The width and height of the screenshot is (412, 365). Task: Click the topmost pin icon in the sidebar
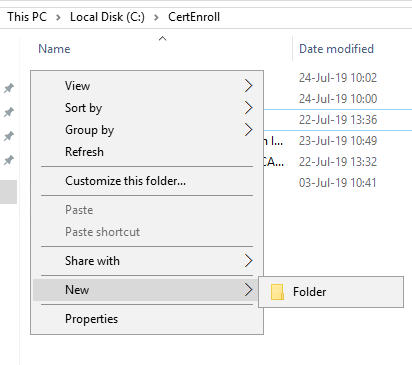pyautogui.click(x=9, y=88)
